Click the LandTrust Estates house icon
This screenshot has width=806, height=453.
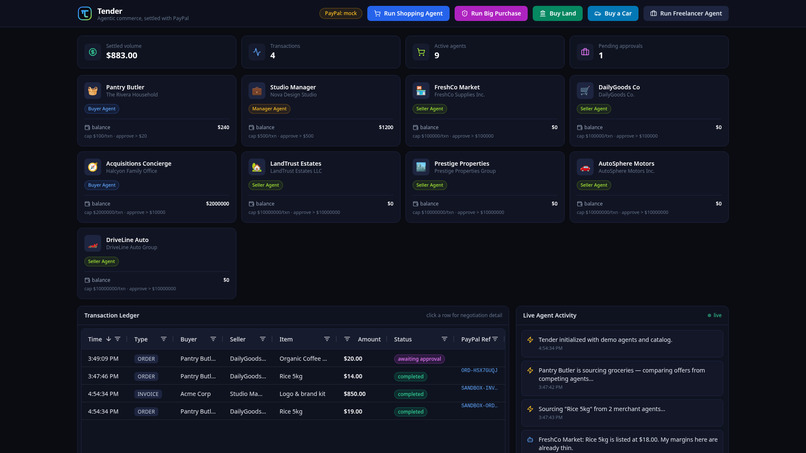point(257,167)
